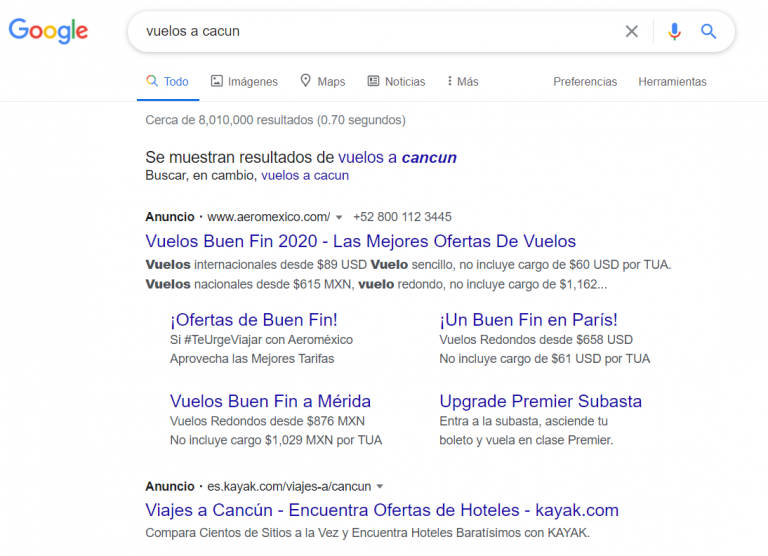768x556 pixels.
Task: Follow the corrected 'vuelos a cancun' link
Action: 397,157
